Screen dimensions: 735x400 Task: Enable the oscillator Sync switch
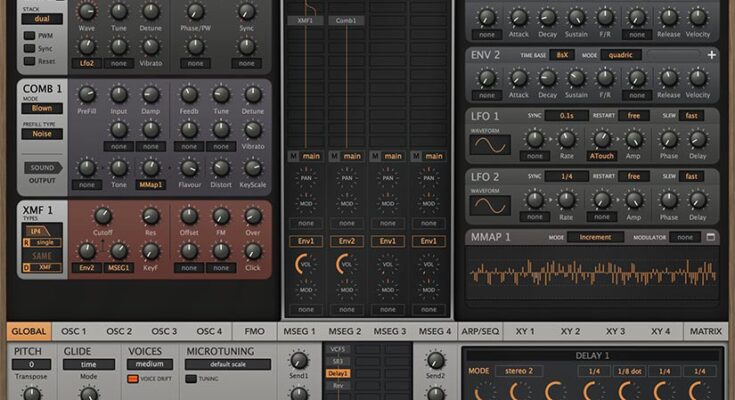(30, 48)
